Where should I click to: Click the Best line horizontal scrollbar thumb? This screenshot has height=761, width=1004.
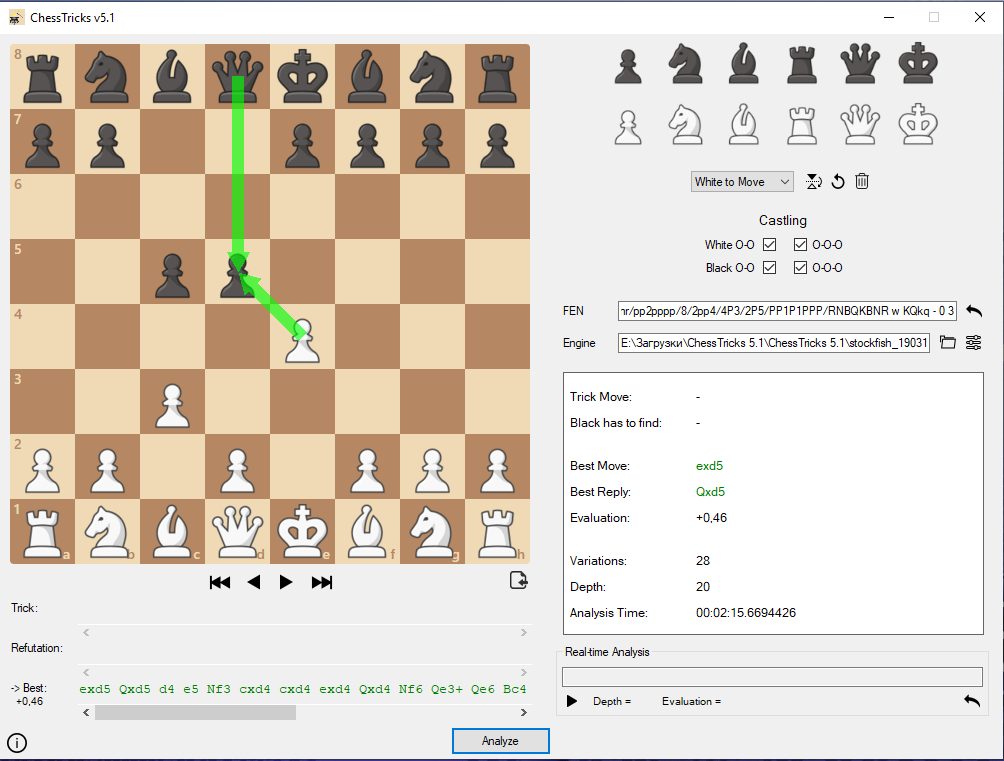point(195,713)
